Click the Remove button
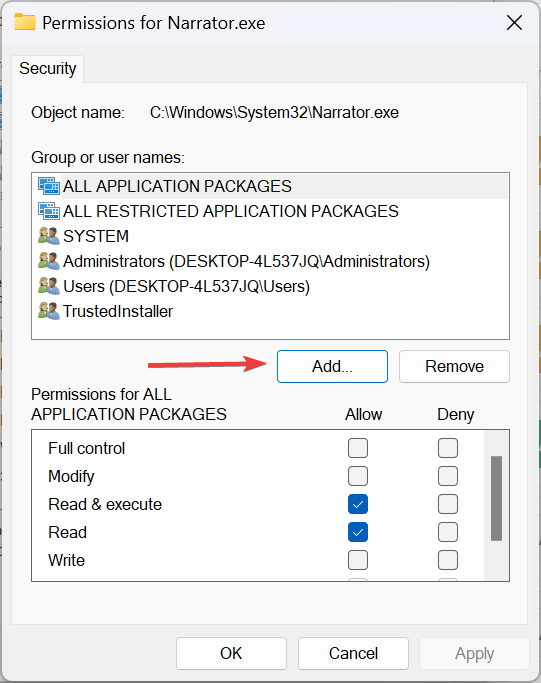This screenshot has height=683, width=541. point(454,366)
